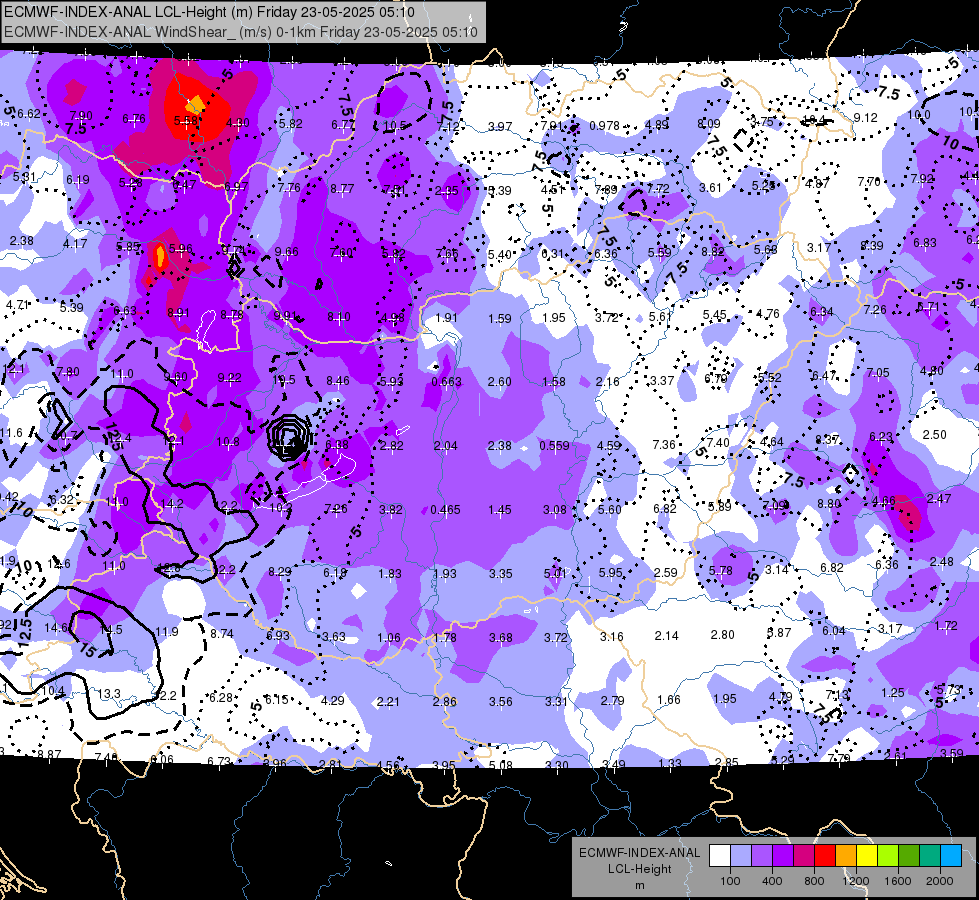This screenshot has height=900, width=979.
Task: Click the map value '8.29'
Action: click(280, 571)
